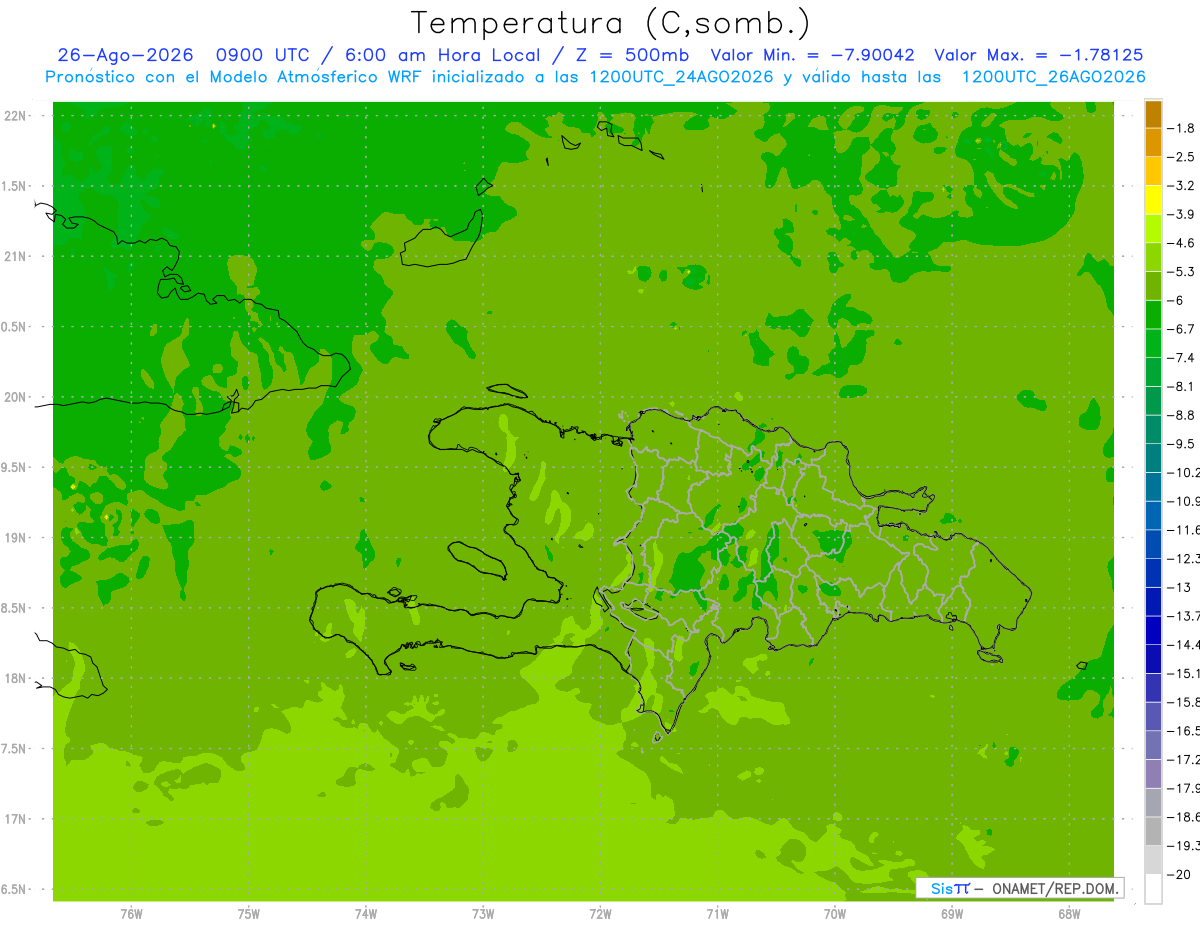Click the "-8.8" colorbar value
Image resolution: width=1200 pixels, height=927 pixels.
click(x=1182, y=415)
